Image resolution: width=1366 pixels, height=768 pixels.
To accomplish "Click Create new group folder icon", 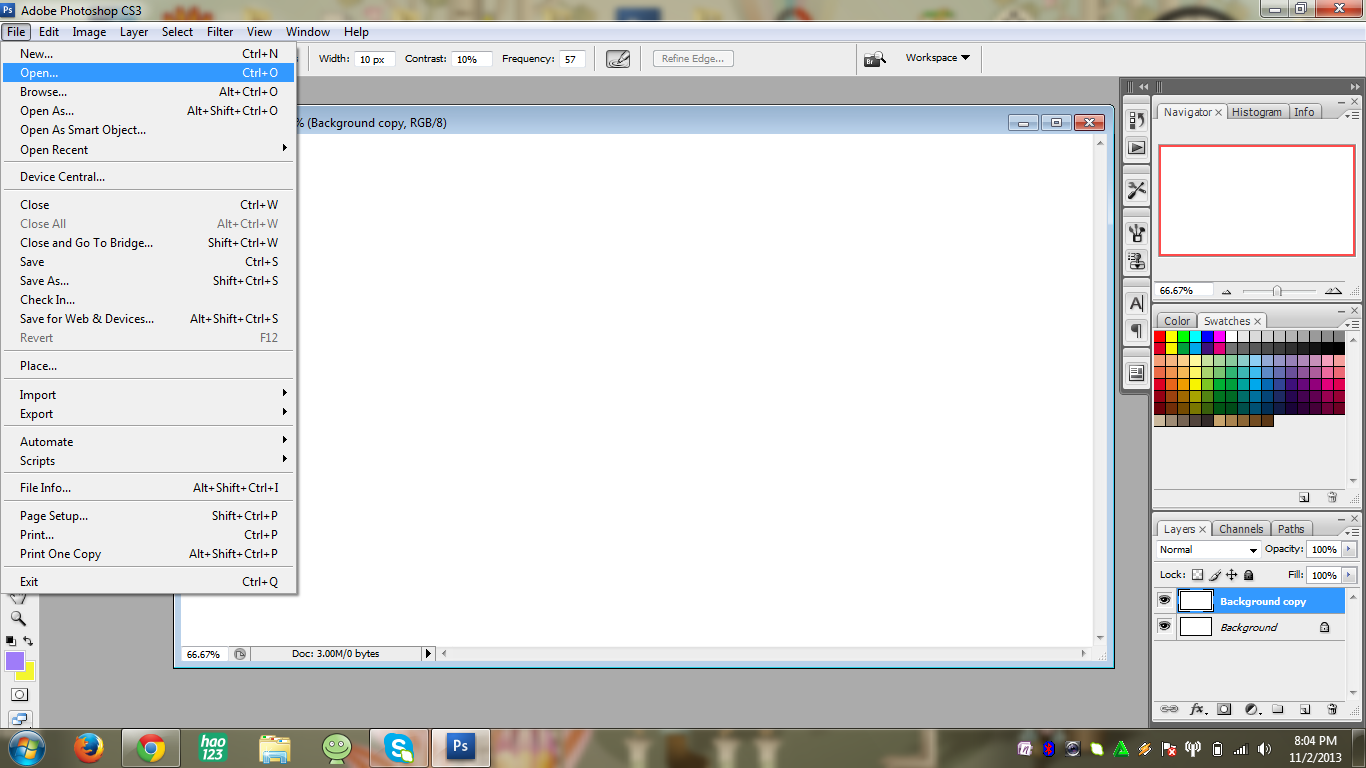I will (1278, 709).
